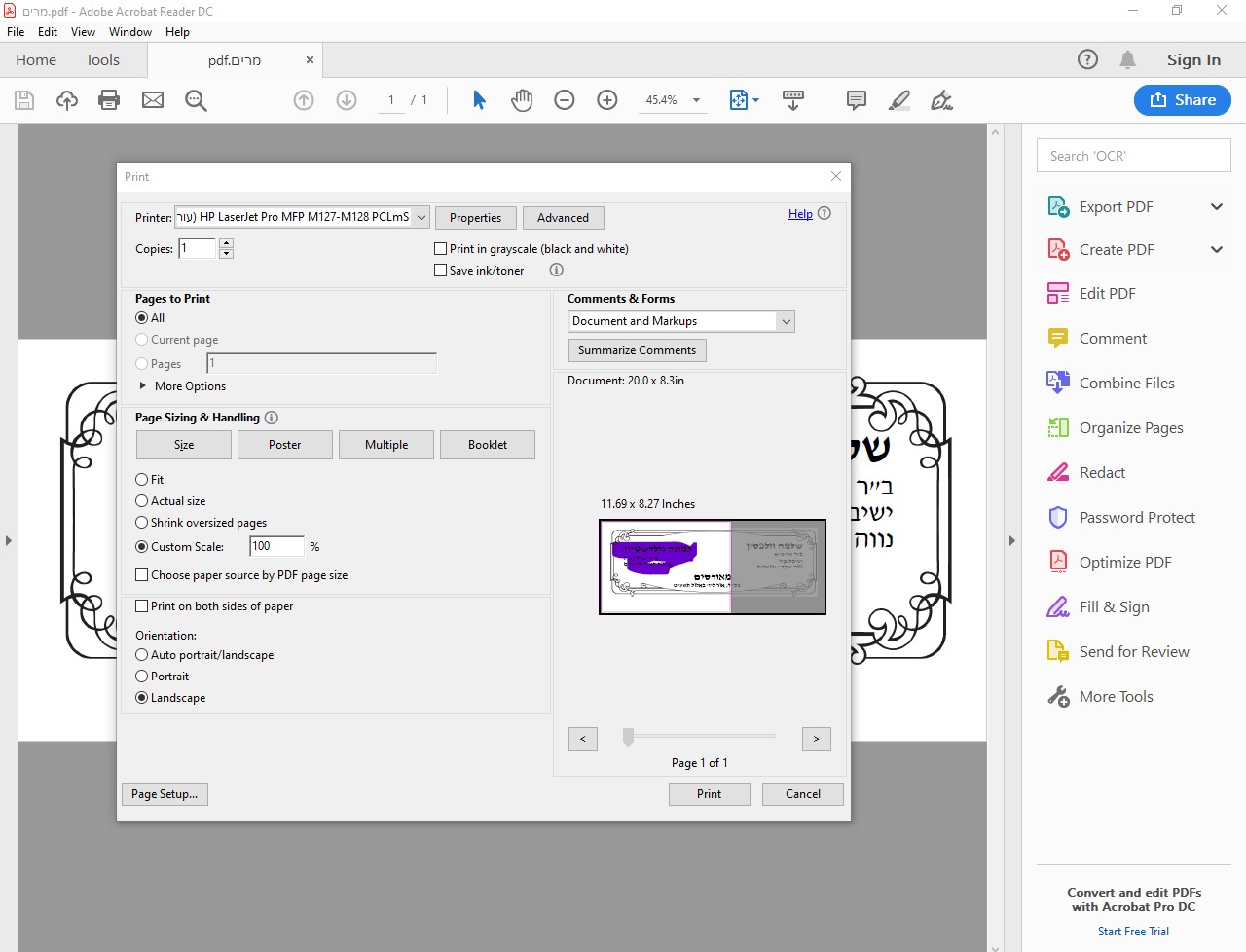Viewport: 1246px width, 952px height.
Task: Open the Document and Markups dropdown
Action: (786, 321)
